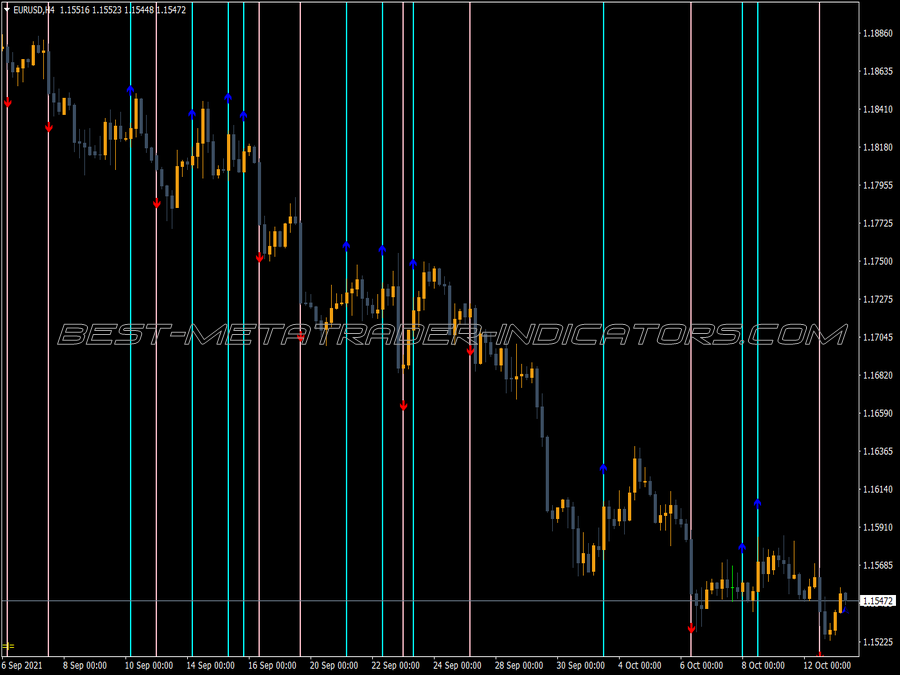Screen dimensions: 900x675
Task: Select the red sell arrow at 24 Sep
Action: pyautogui.click(x=470, y=351)
